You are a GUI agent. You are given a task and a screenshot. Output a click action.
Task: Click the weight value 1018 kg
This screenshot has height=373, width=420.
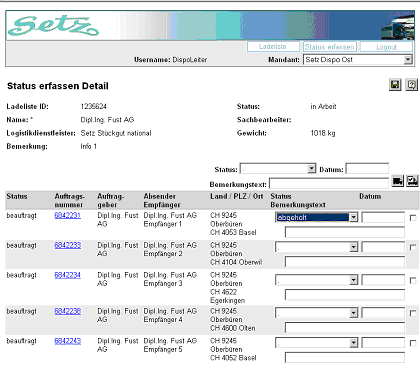pyautogui.click(x=323, y=133)
